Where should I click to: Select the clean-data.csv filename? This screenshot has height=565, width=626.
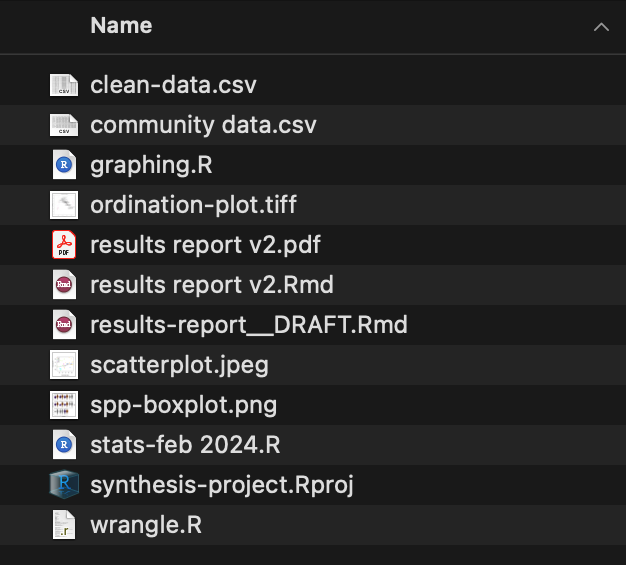(173, 85)
